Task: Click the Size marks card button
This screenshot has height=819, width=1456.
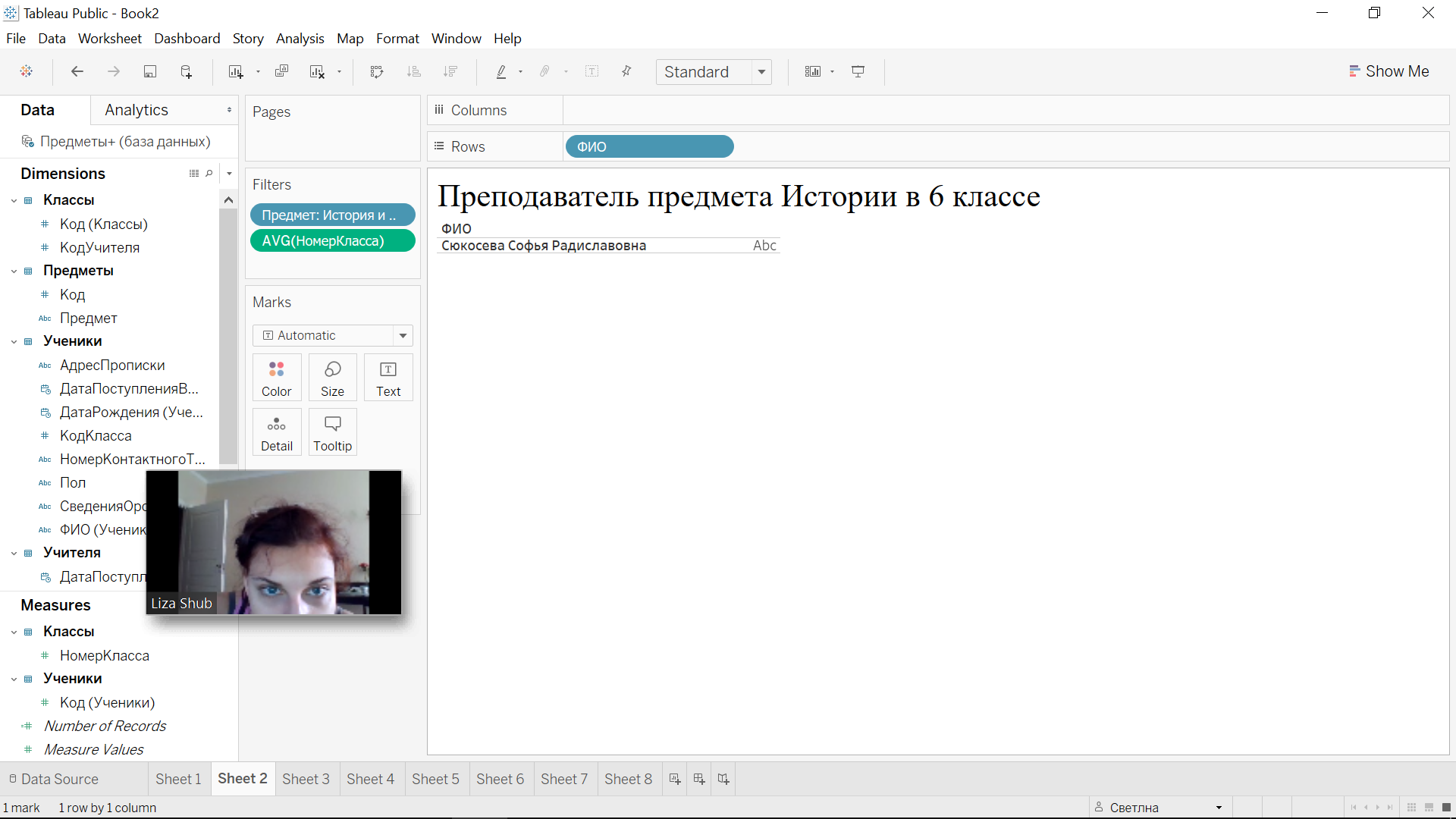Action: (x=332, y=378)
